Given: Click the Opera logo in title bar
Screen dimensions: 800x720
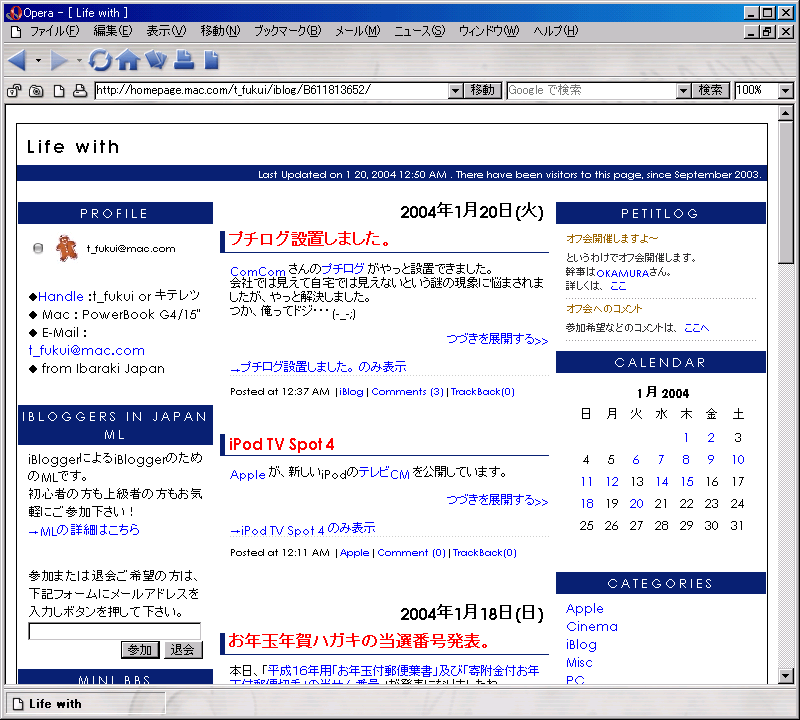Looking at the screenshot, I should click(x=13, y=13).
